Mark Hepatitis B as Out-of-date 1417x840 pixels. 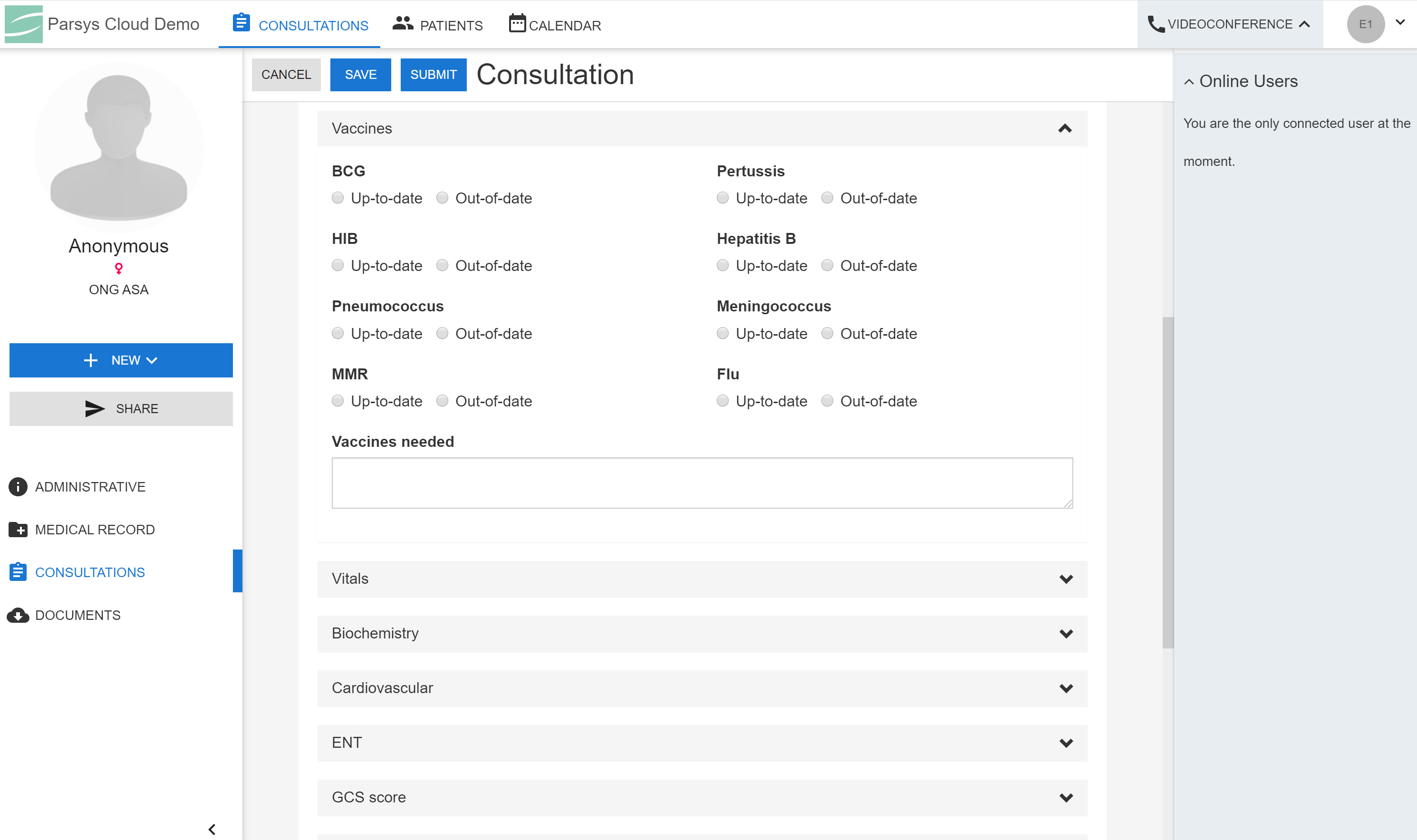pos(828,265)
